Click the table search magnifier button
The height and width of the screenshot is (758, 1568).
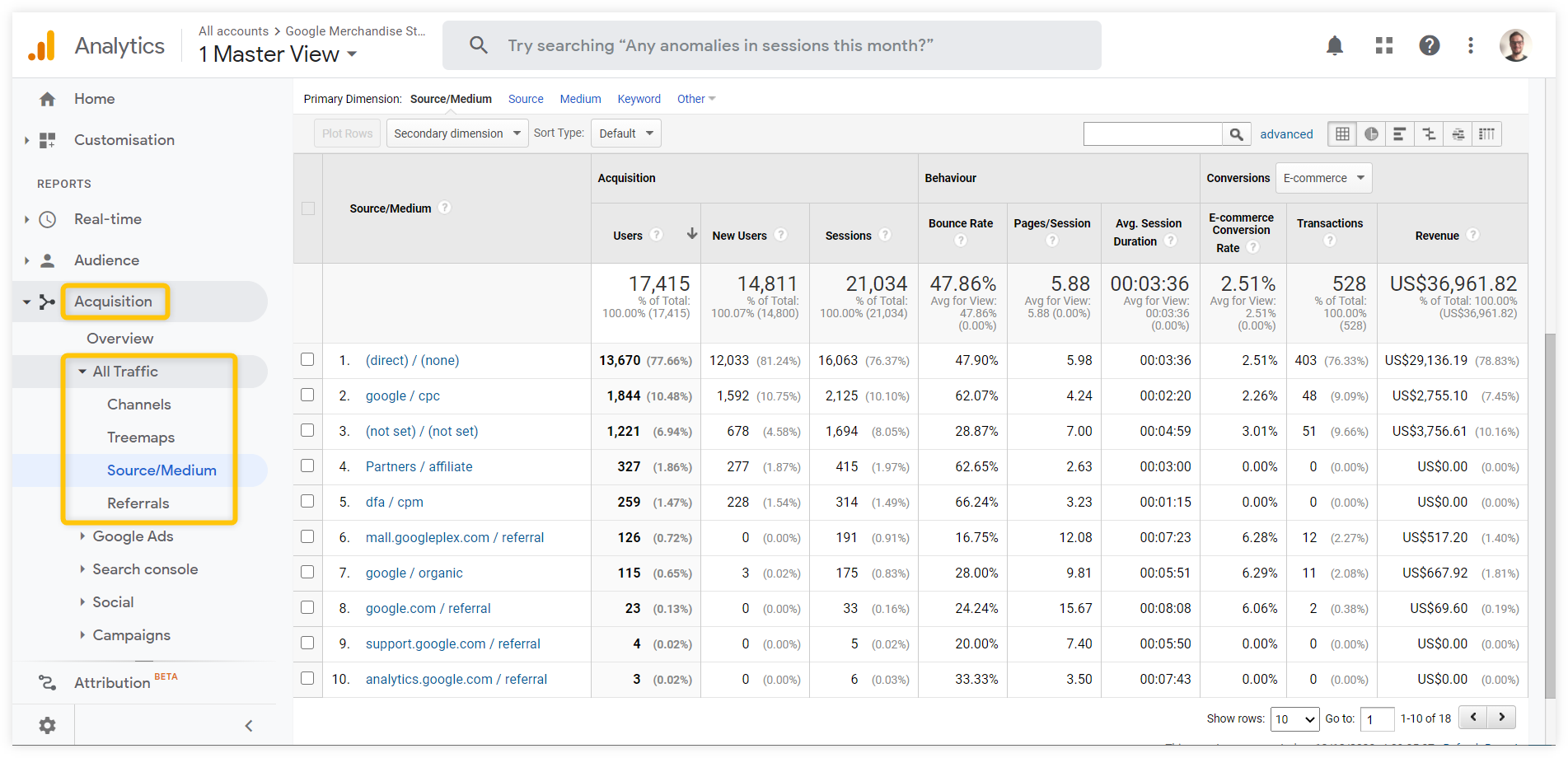pyautogui.click(x=1236, y=134)
